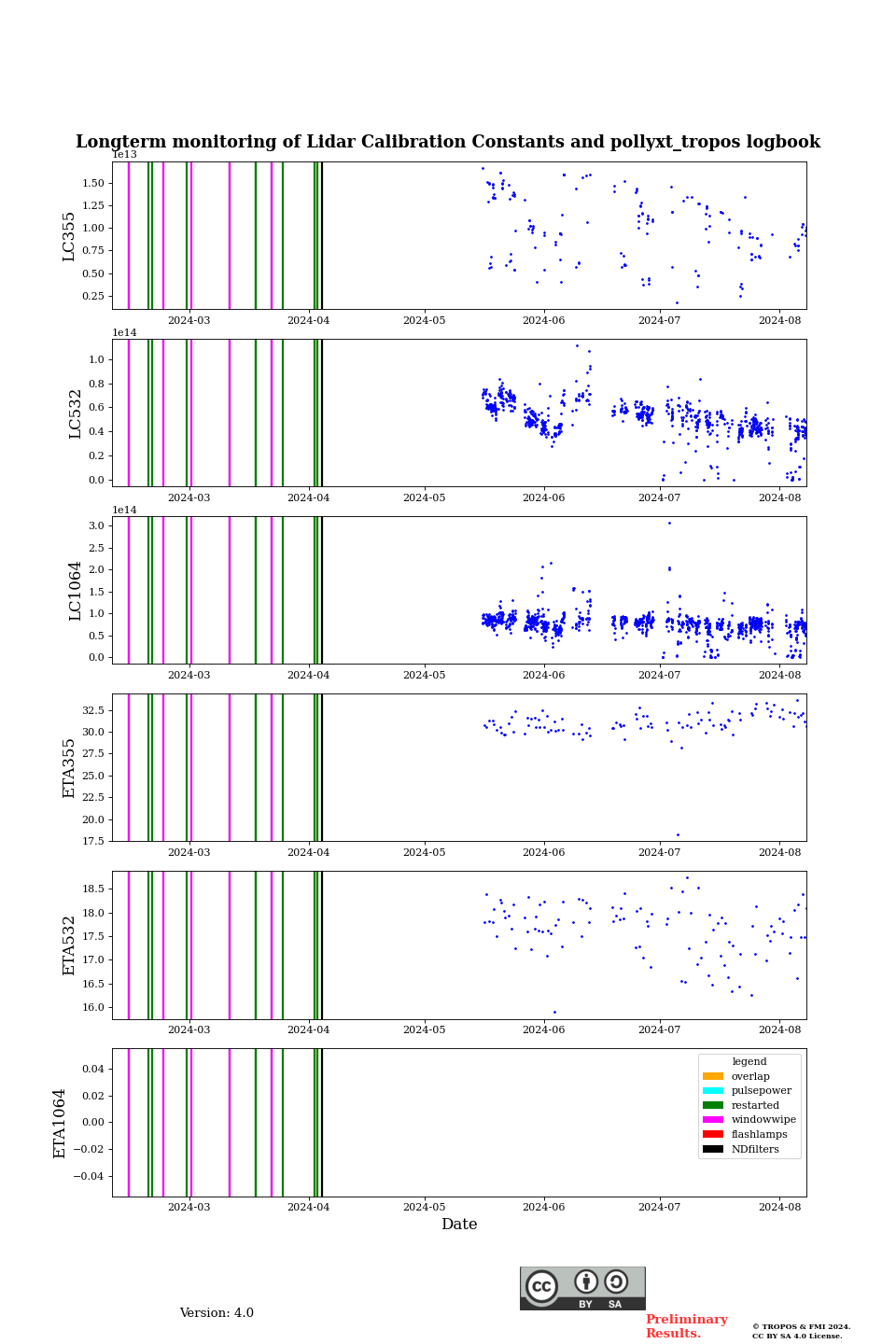
Task: Click the green restarted legend swatch
Action: click(713, 1105)
